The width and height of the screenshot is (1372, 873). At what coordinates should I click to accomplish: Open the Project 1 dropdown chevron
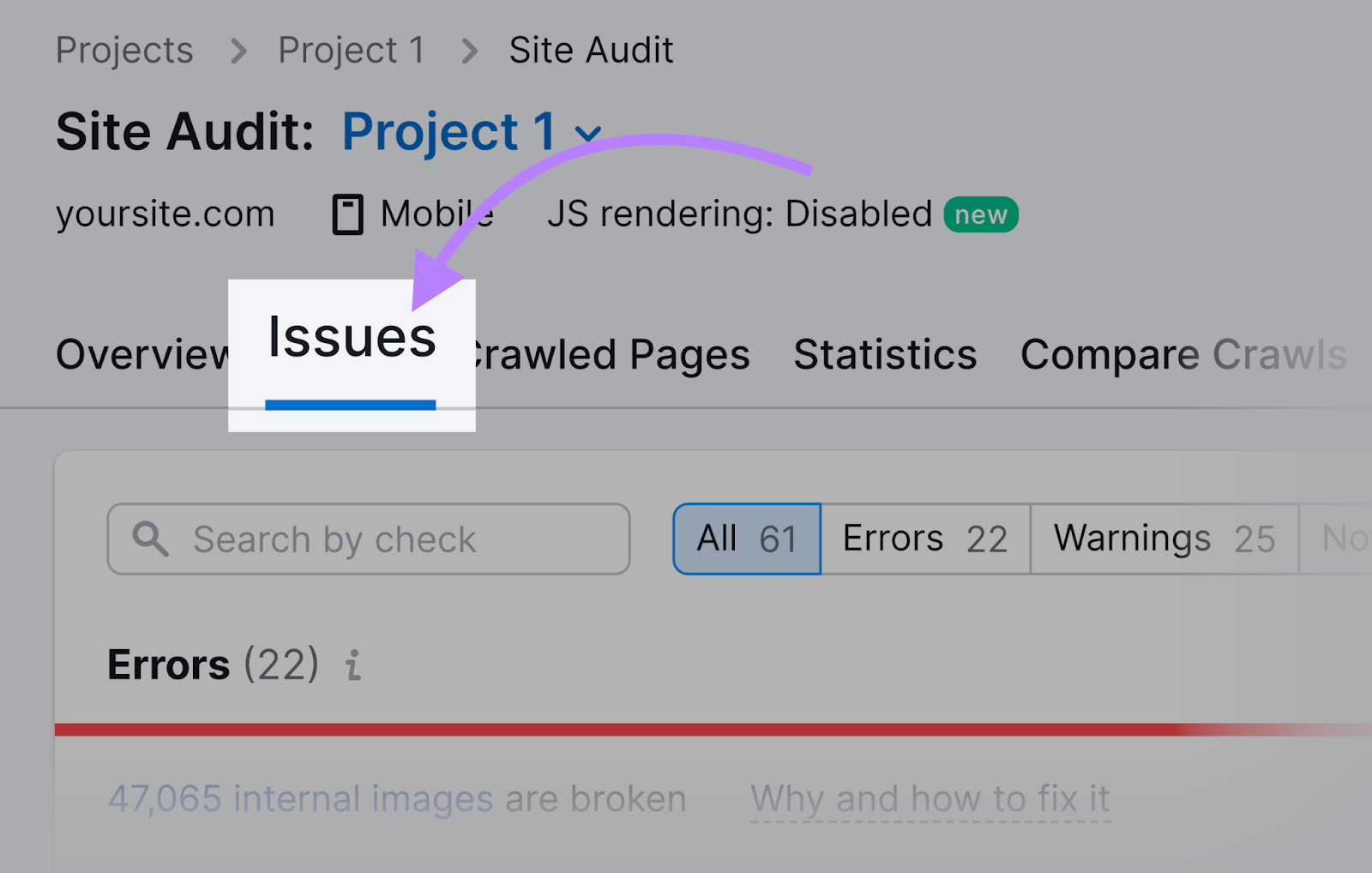coord(587,134)
